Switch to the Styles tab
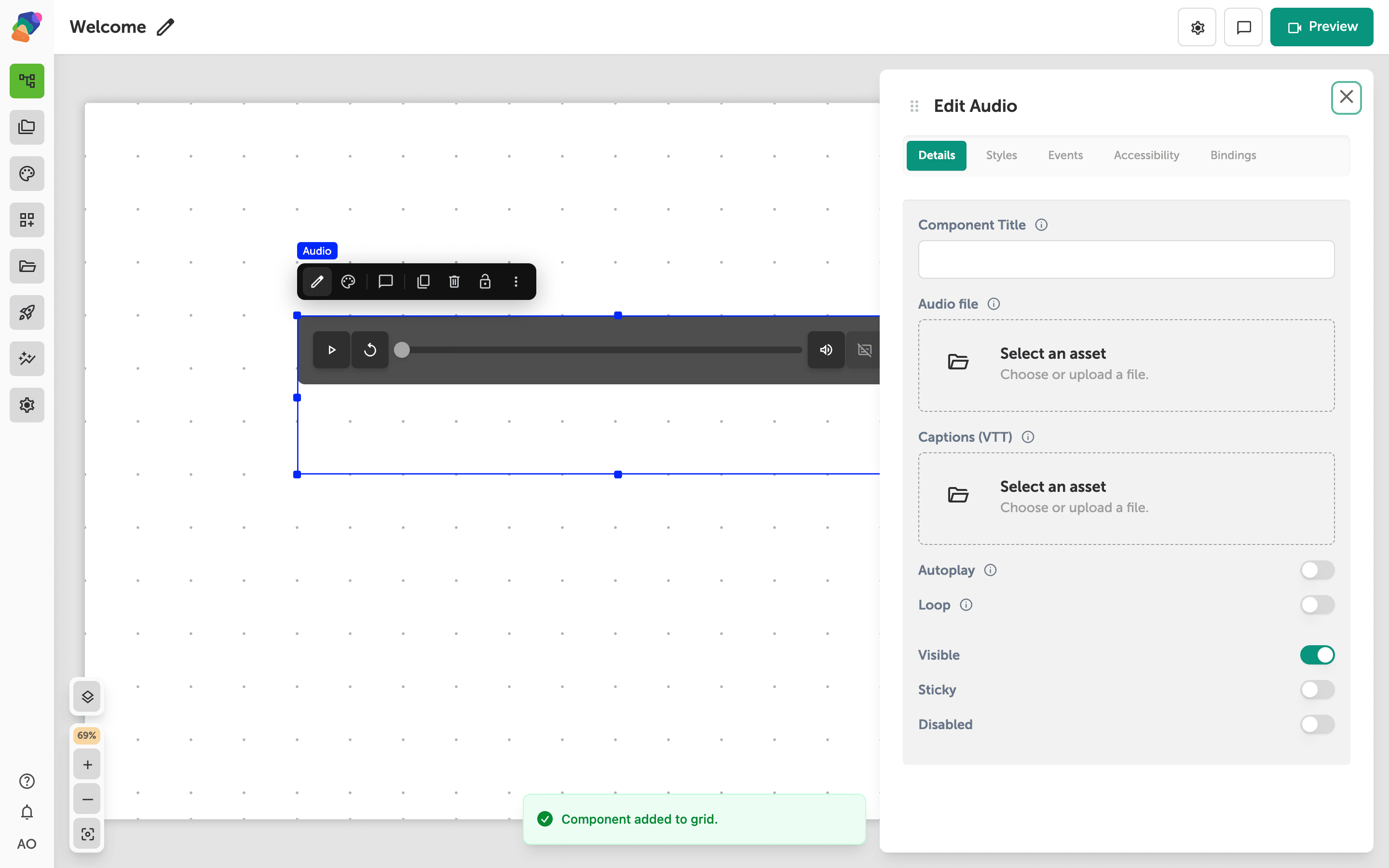1389x868 pixels. click(1001, 156)
